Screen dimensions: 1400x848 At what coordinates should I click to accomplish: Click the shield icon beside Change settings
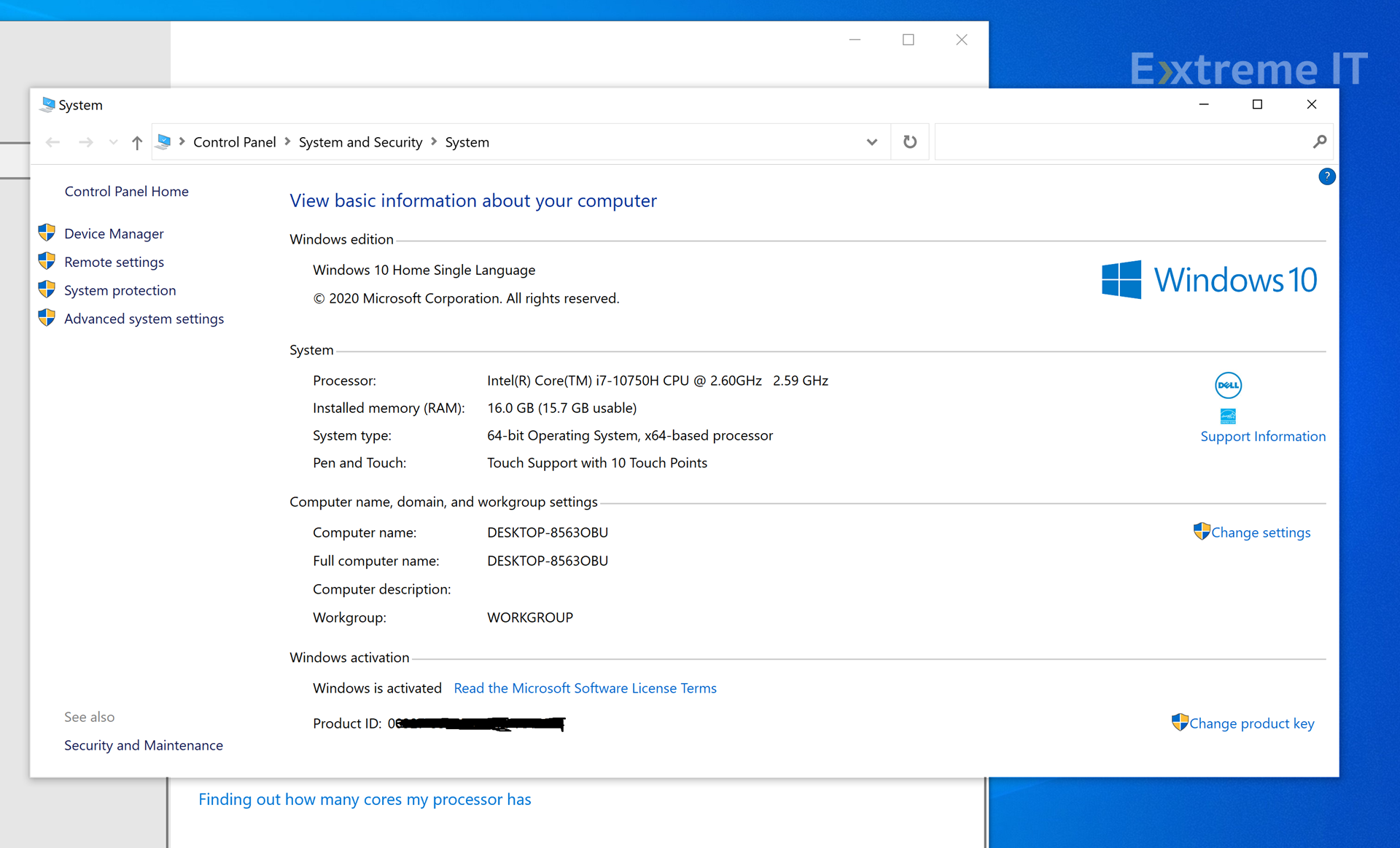1202,532
